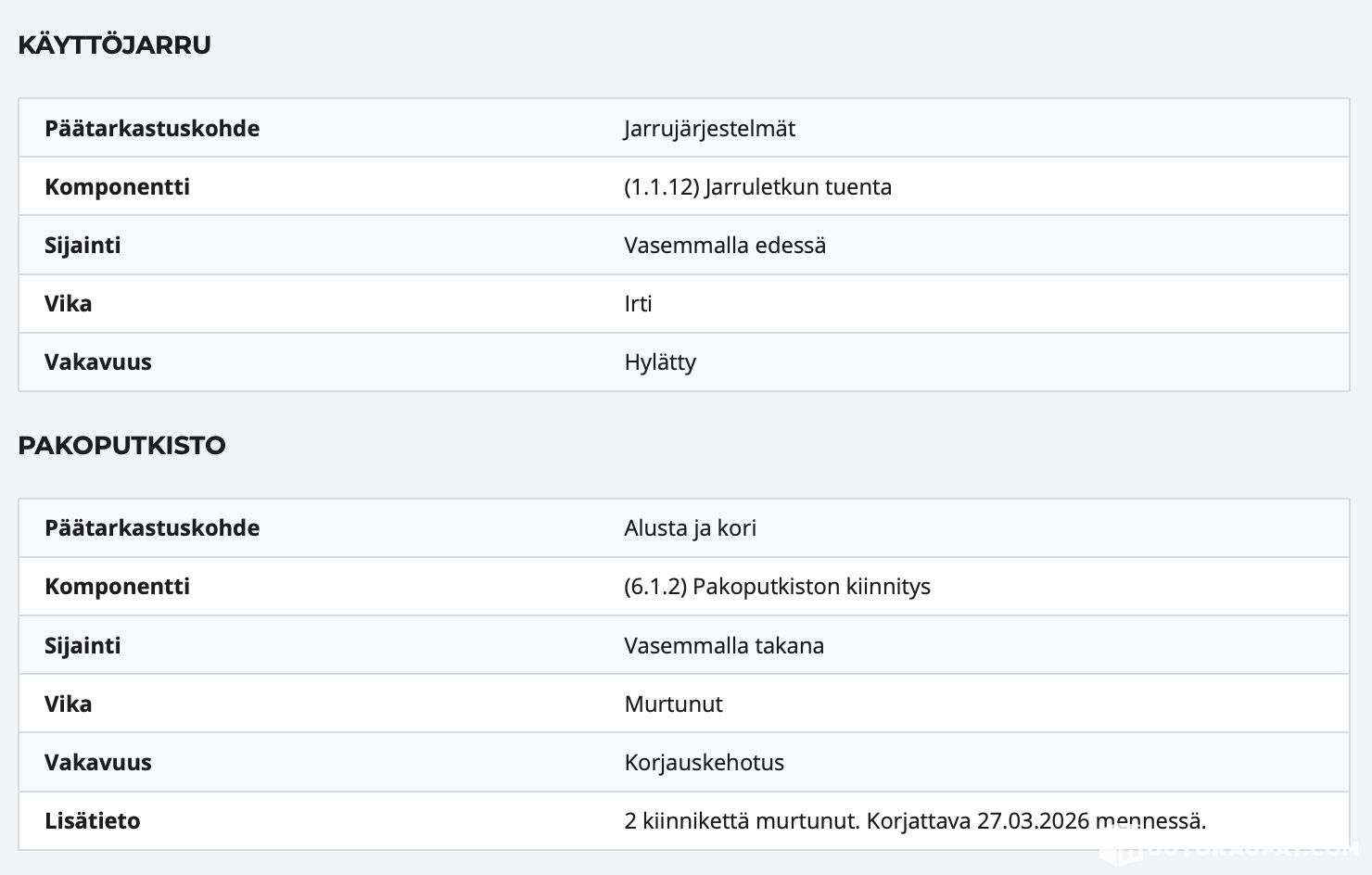Click the Vakavuus label in the Käyttöjarru table
This screenshot has height=875, width=1372.
pyautogui.click(x=97, y=361)
